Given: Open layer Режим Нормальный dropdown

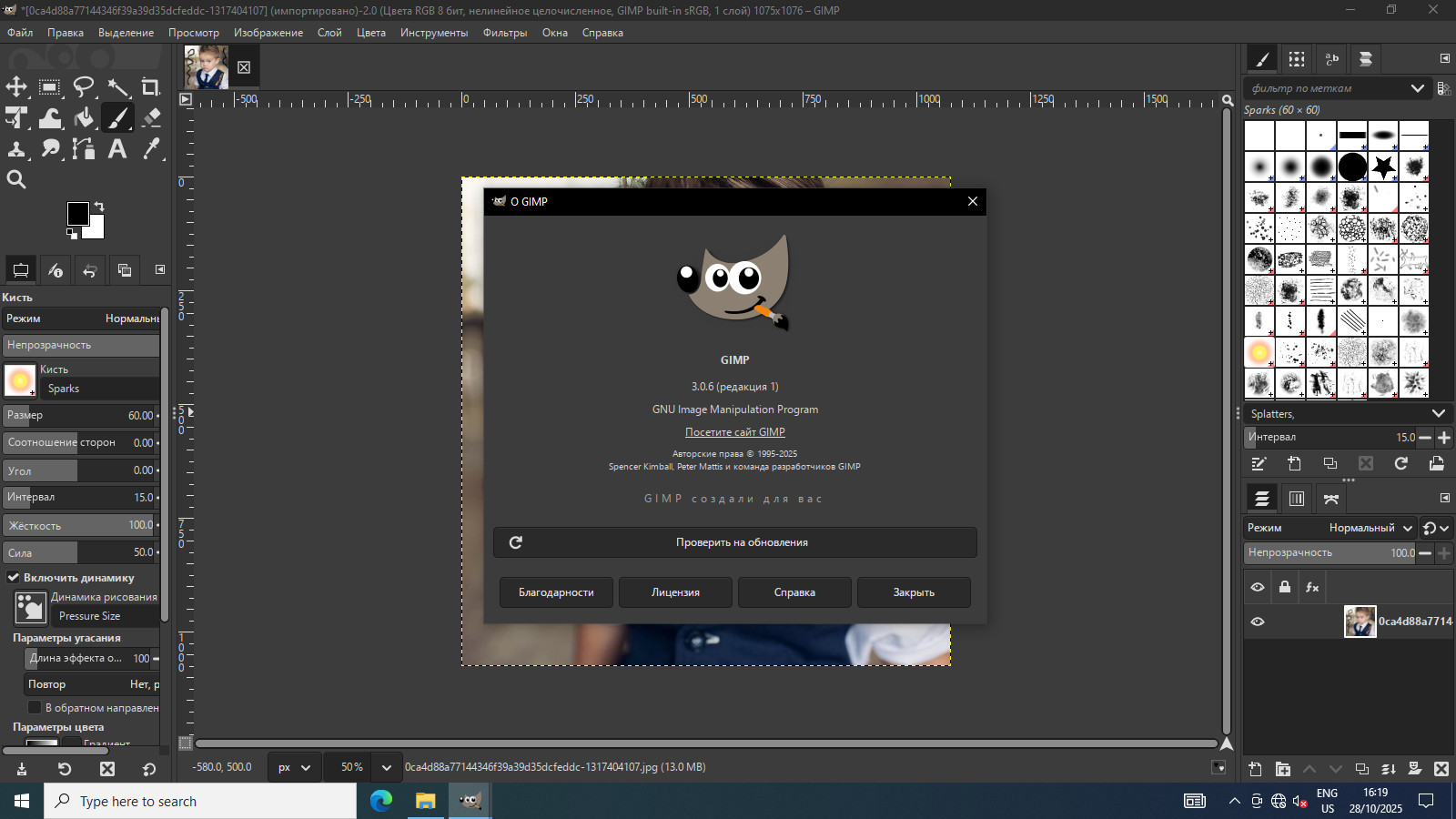Looking at the screenshot, I should point(1374,528).
